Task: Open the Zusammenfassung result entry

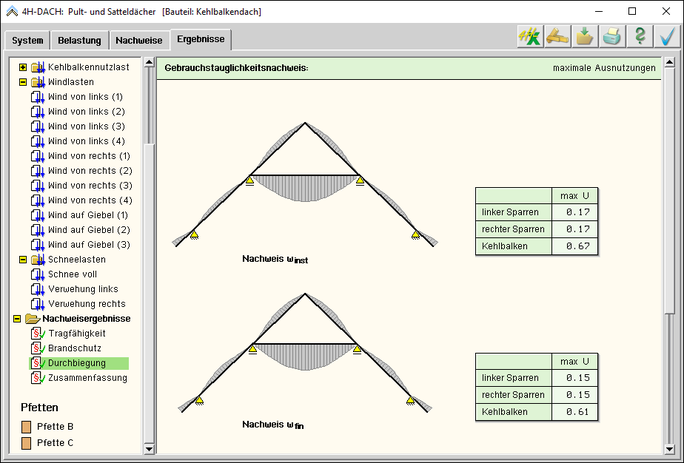Action: pos(87,378)
